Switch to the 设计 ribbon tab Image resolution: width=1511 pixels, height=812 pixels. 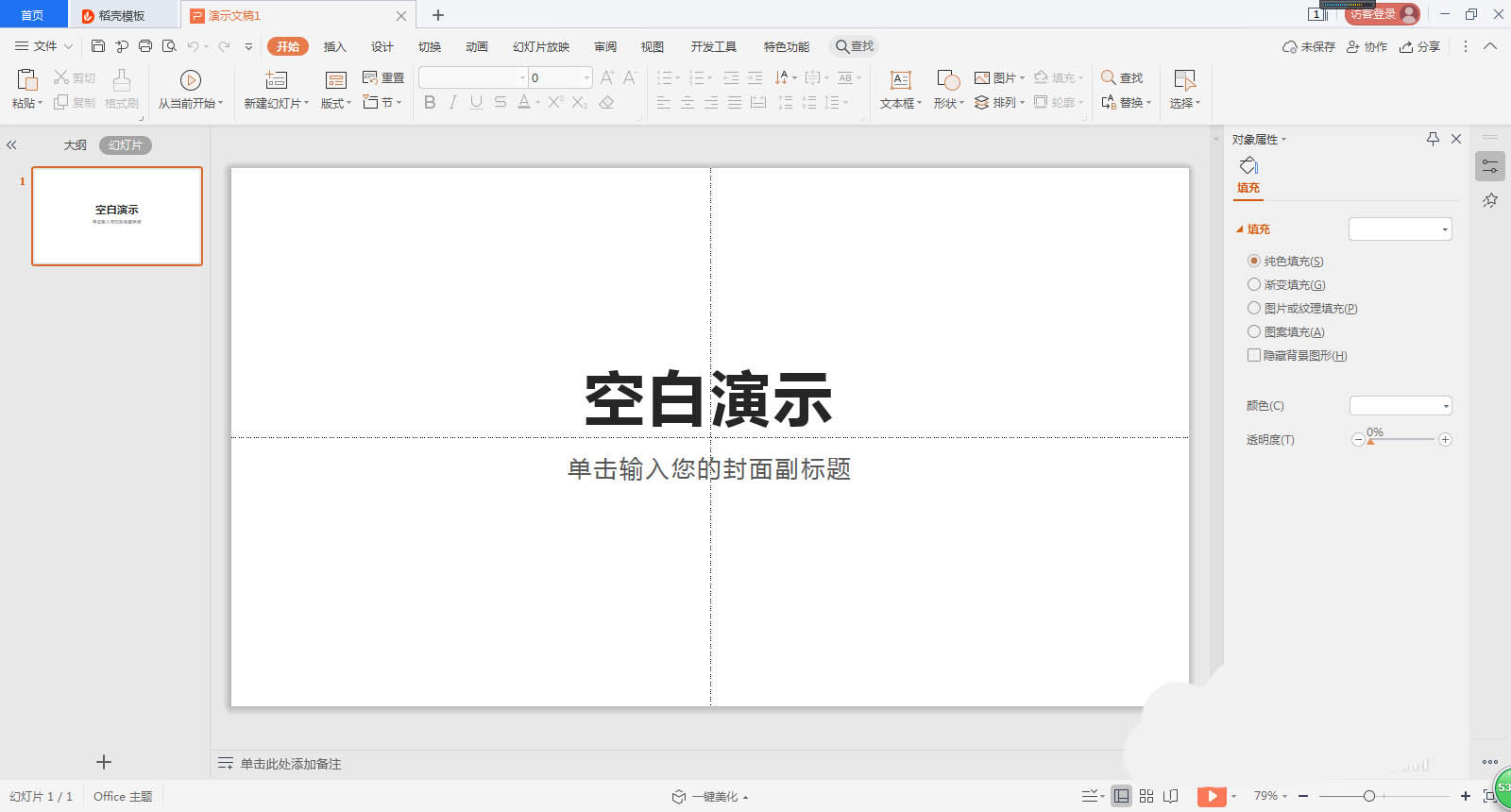382,46
